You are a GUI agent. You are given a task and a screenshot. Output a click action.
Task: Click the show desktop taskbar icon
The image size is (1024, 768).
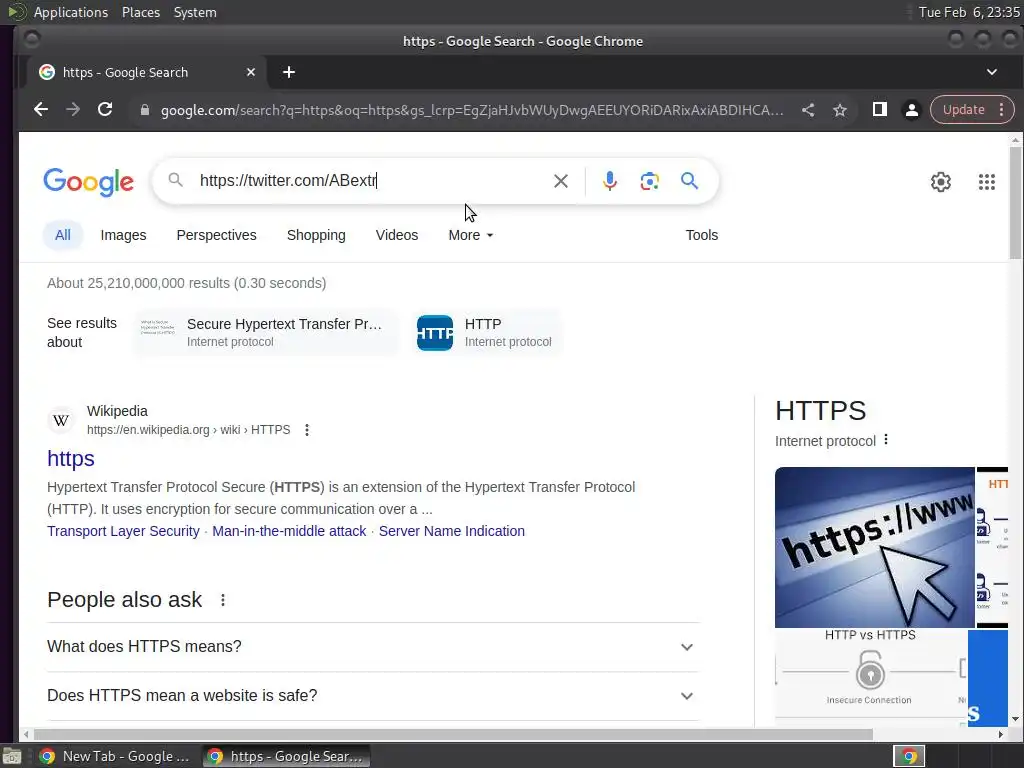point(12,756)
